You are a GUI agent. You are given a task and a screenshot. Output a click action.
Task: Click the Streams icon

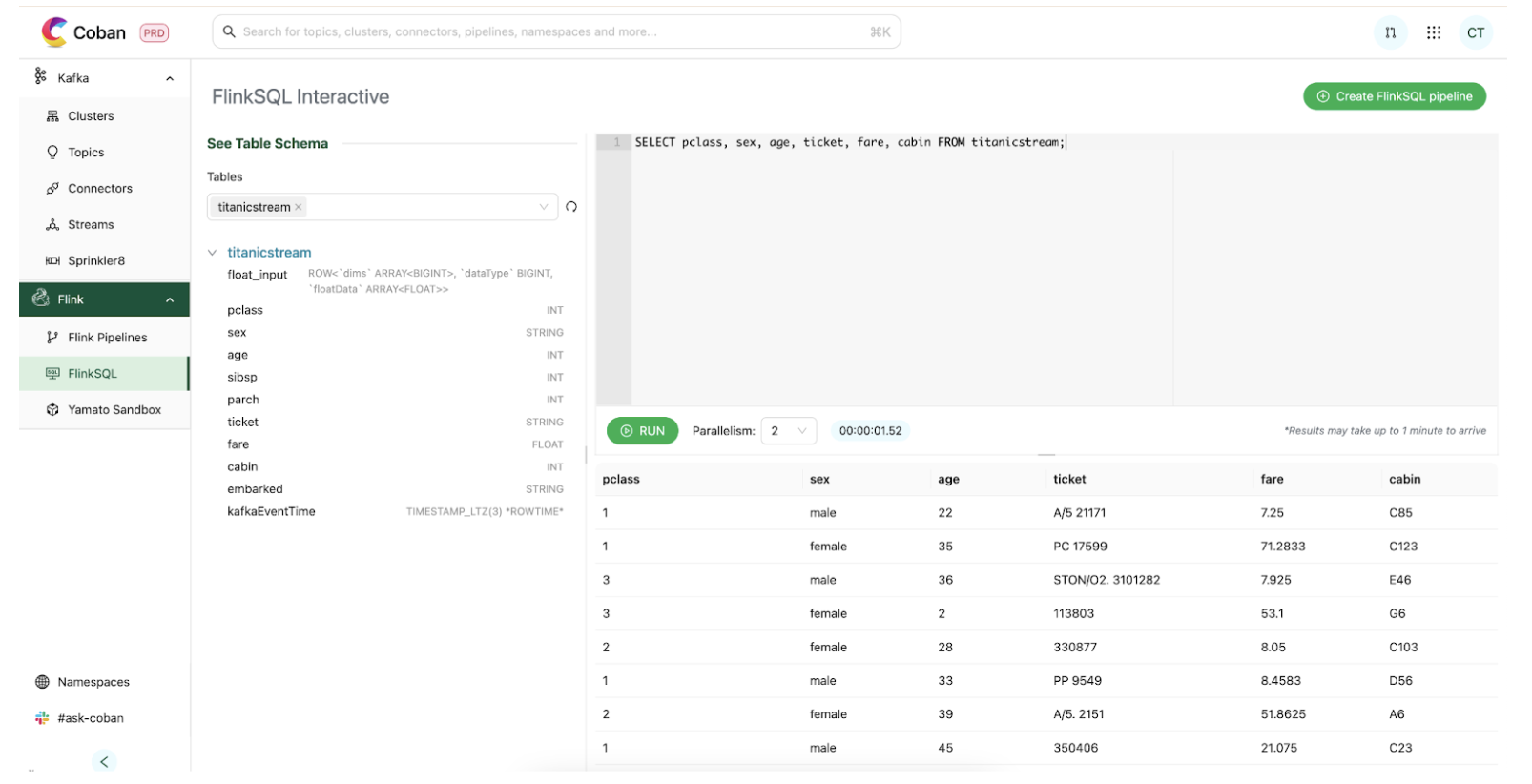[52, 225]
